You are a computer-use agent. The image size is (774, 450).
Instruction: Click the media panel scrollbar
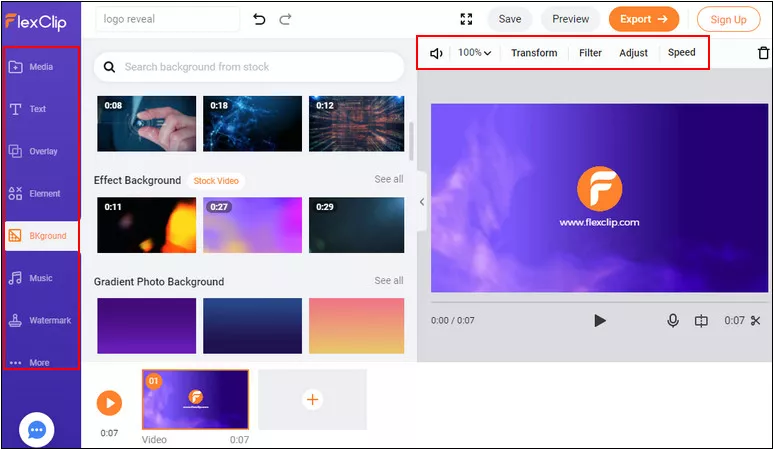tap(411, 141)
